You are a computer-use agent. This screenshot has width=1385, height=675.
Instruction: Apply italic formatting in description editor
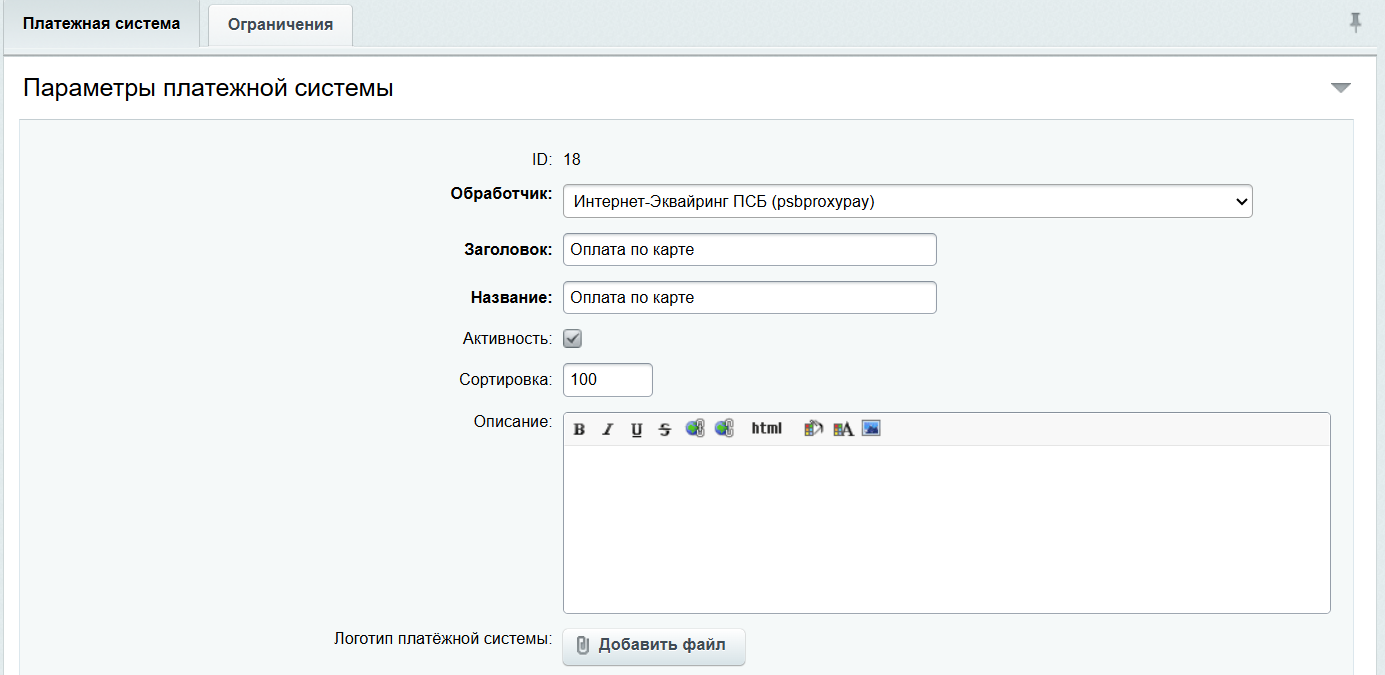coord(607,429)
